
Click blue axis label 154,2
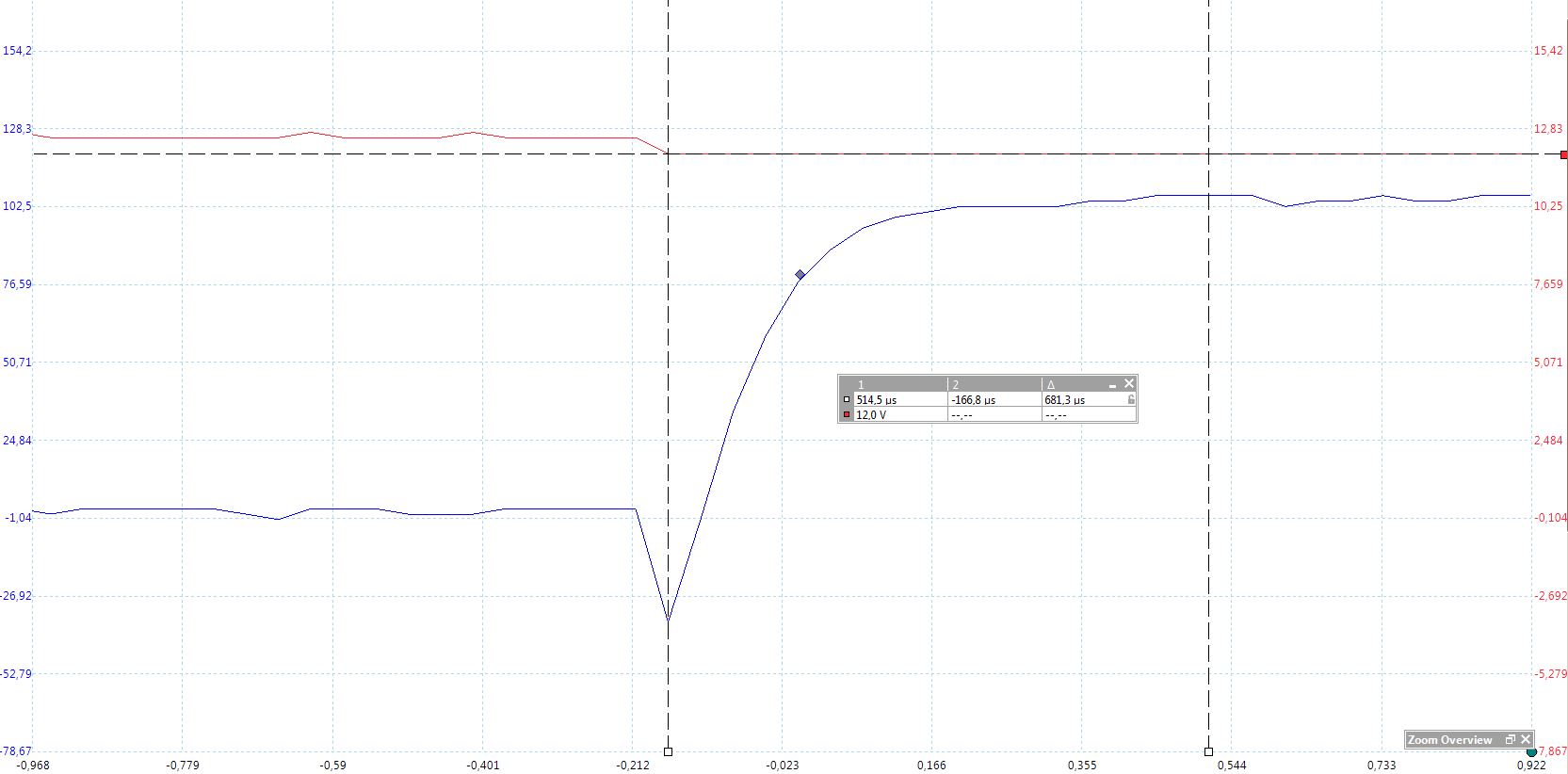click(17, 51)
